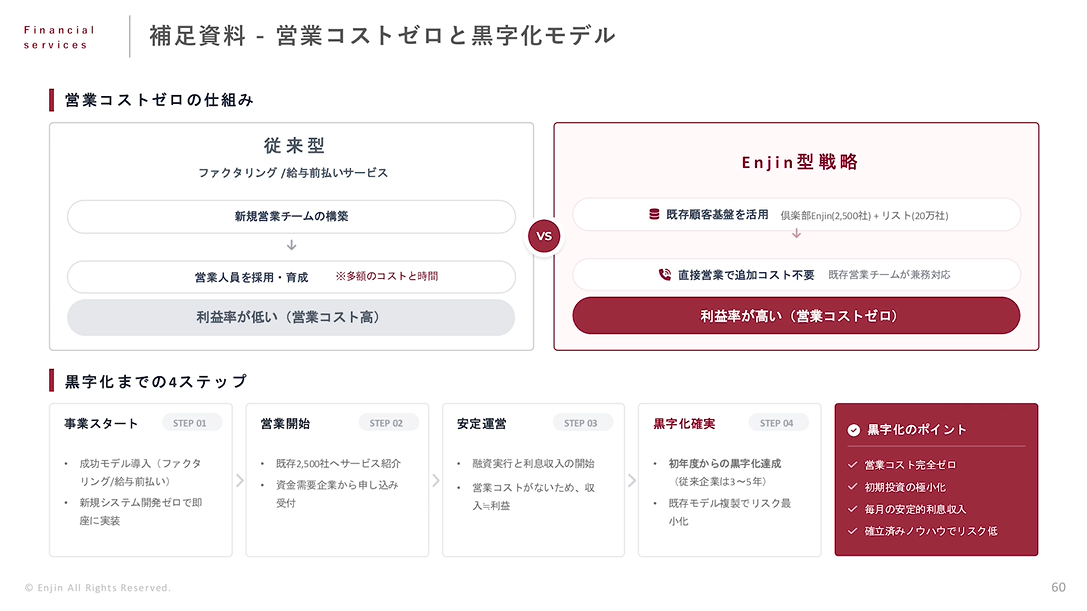Screen dimensions: 1087x611
Task: Select the STEP 04 badge
Action: tap(776, 423)
